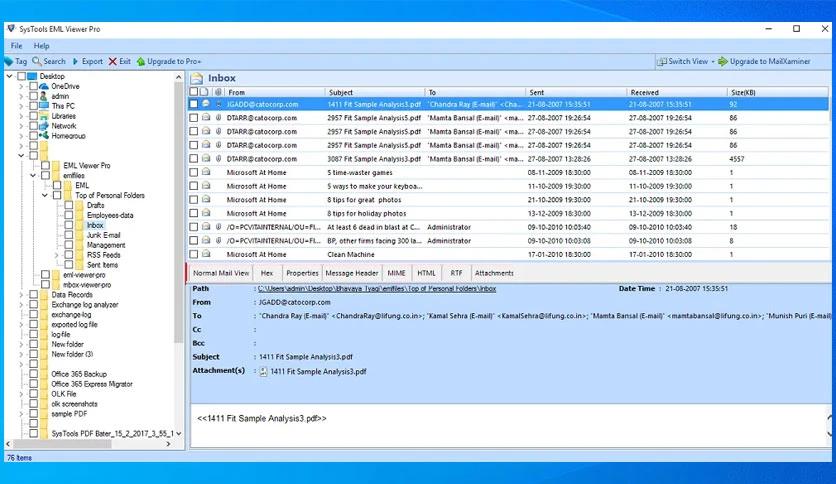Click the PDF attachment file icon
The width and height of the screenshot is (836, 484).
click(x=263, y=371)
